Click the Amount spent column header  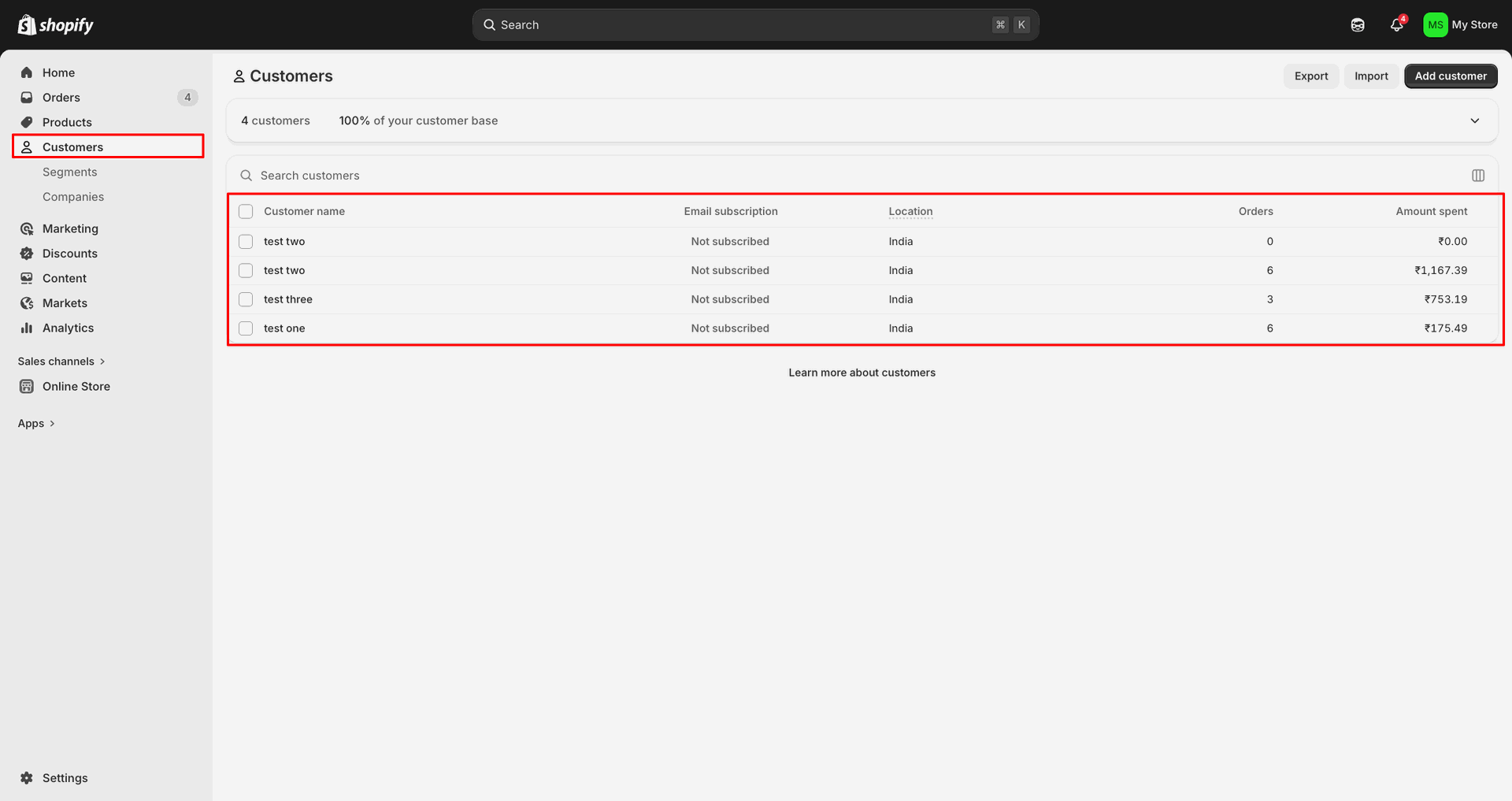point(1432,212)
